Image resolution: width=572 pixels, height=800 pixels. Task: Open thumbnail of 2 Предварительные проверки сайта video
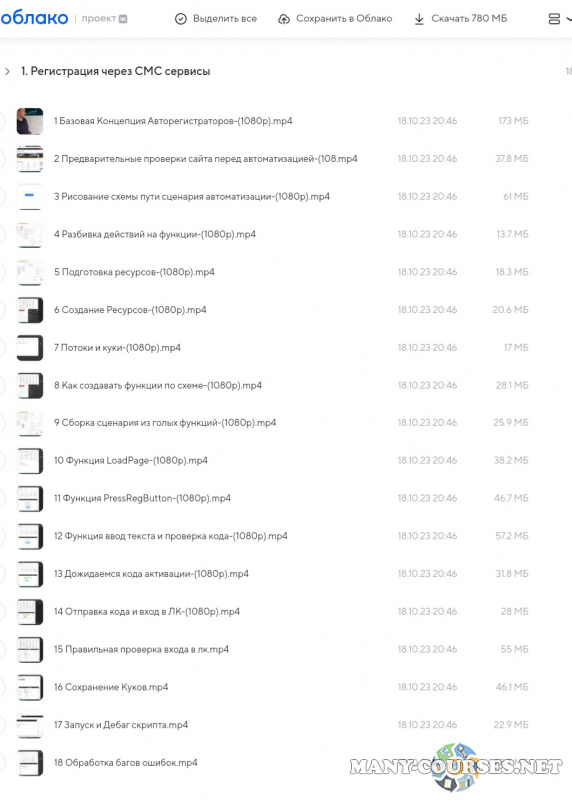point(30,159)
